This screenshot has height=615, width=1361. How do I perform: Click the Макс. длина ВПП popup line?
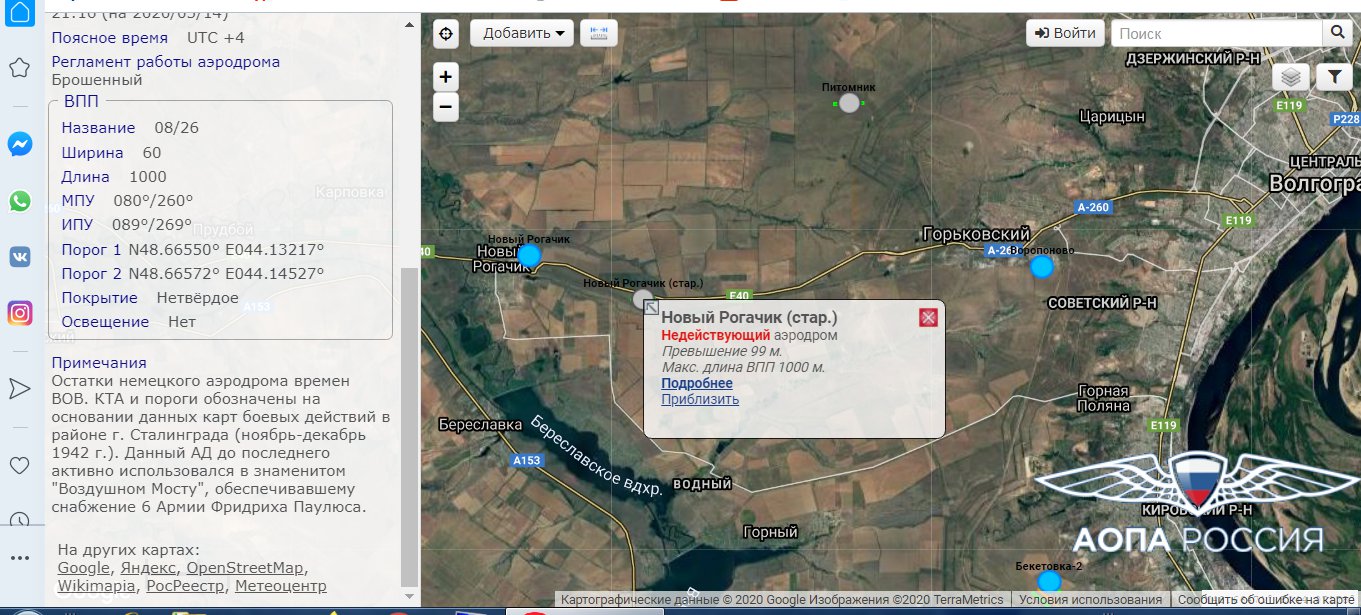coord(743,367)
